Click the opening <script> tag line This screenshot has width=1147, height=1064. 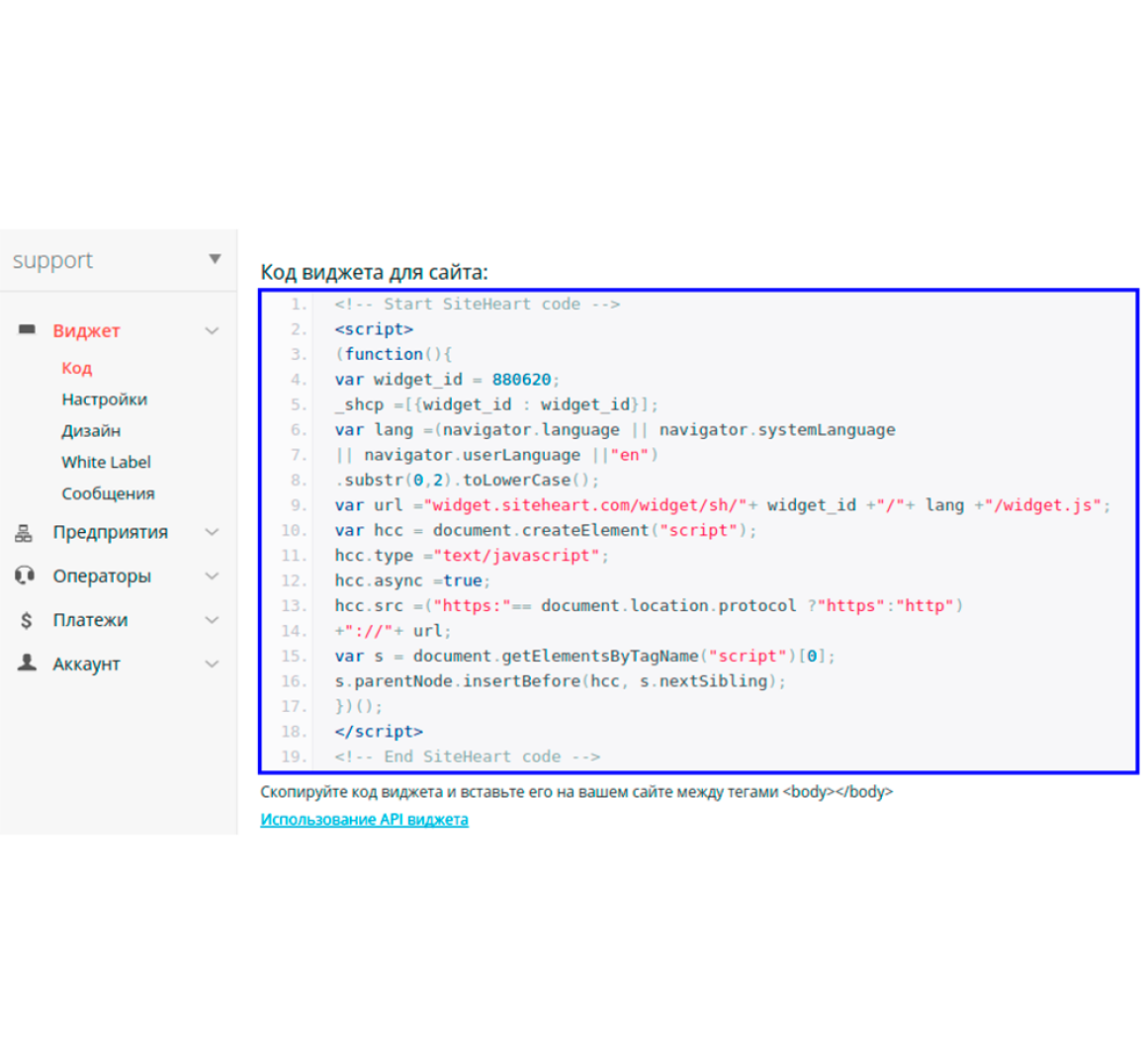tap(374, 328)
